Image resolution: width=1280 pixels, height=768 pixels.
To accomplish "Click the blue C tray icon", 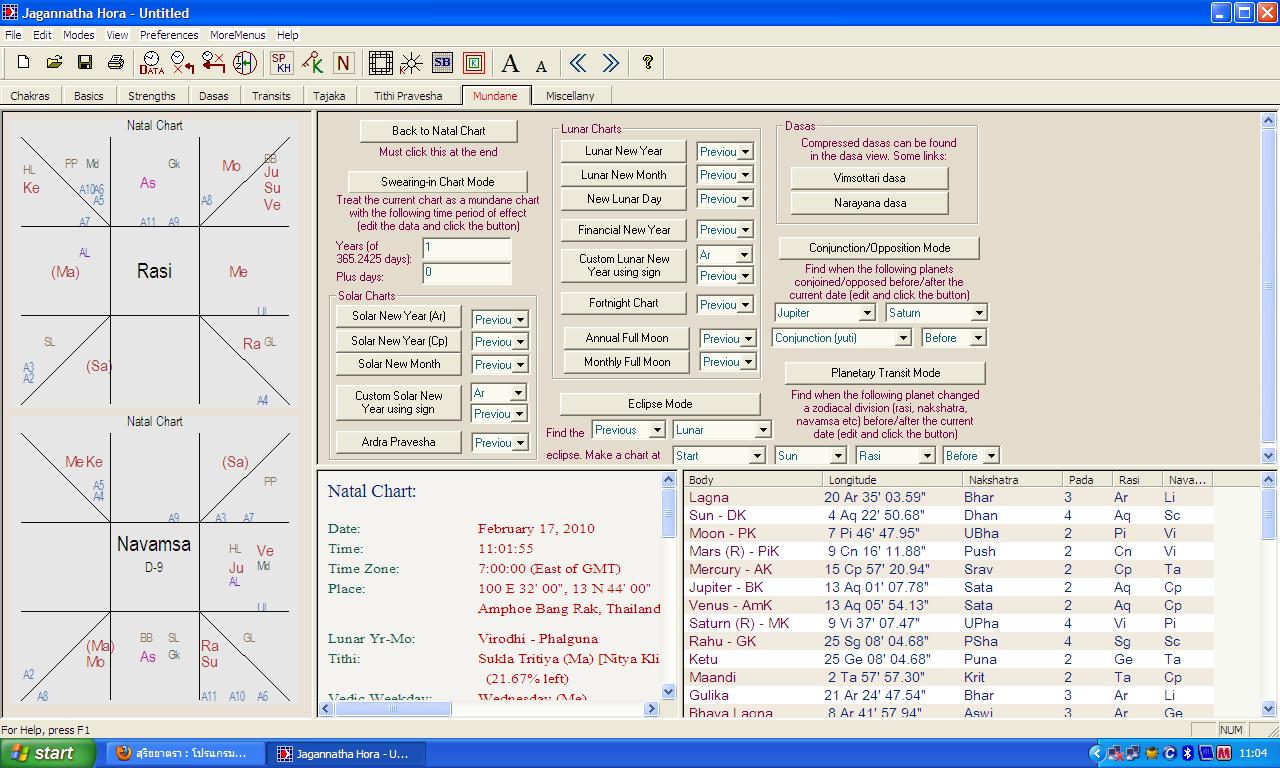I will 1170,753.
